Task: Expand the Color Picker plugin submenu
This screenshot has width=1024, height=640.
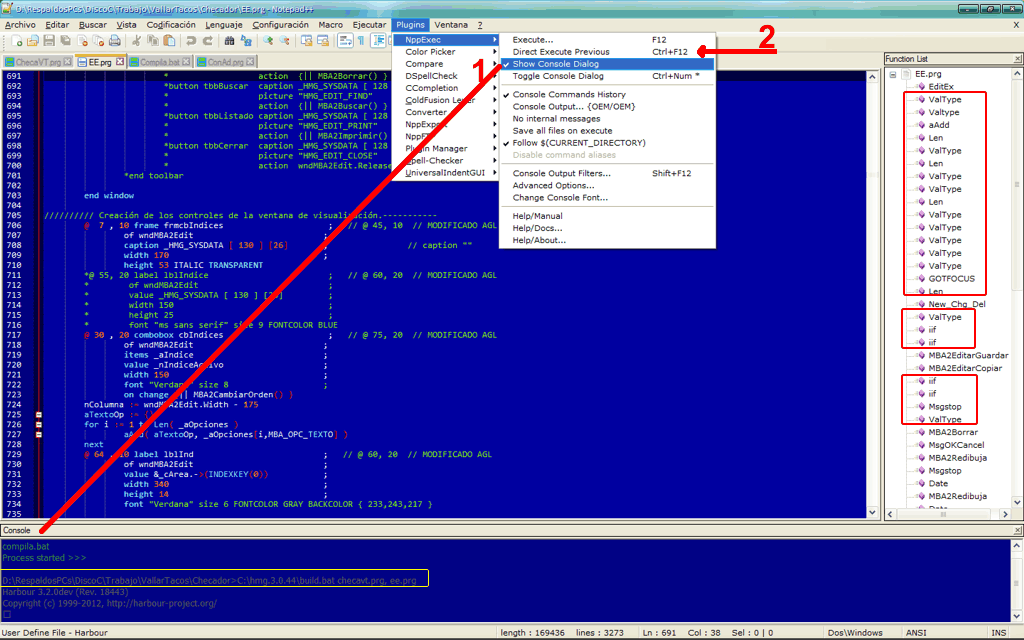Action: [x=445, y=52]
